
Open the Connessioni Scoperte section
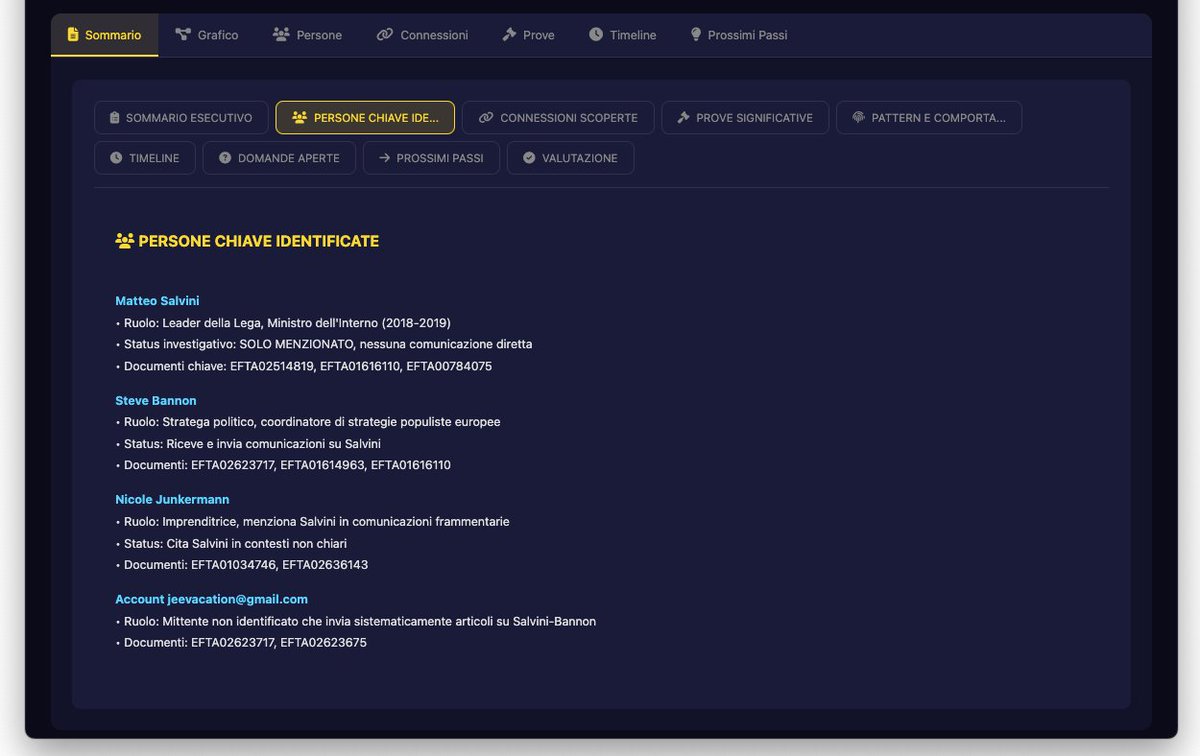coord(558,118)
